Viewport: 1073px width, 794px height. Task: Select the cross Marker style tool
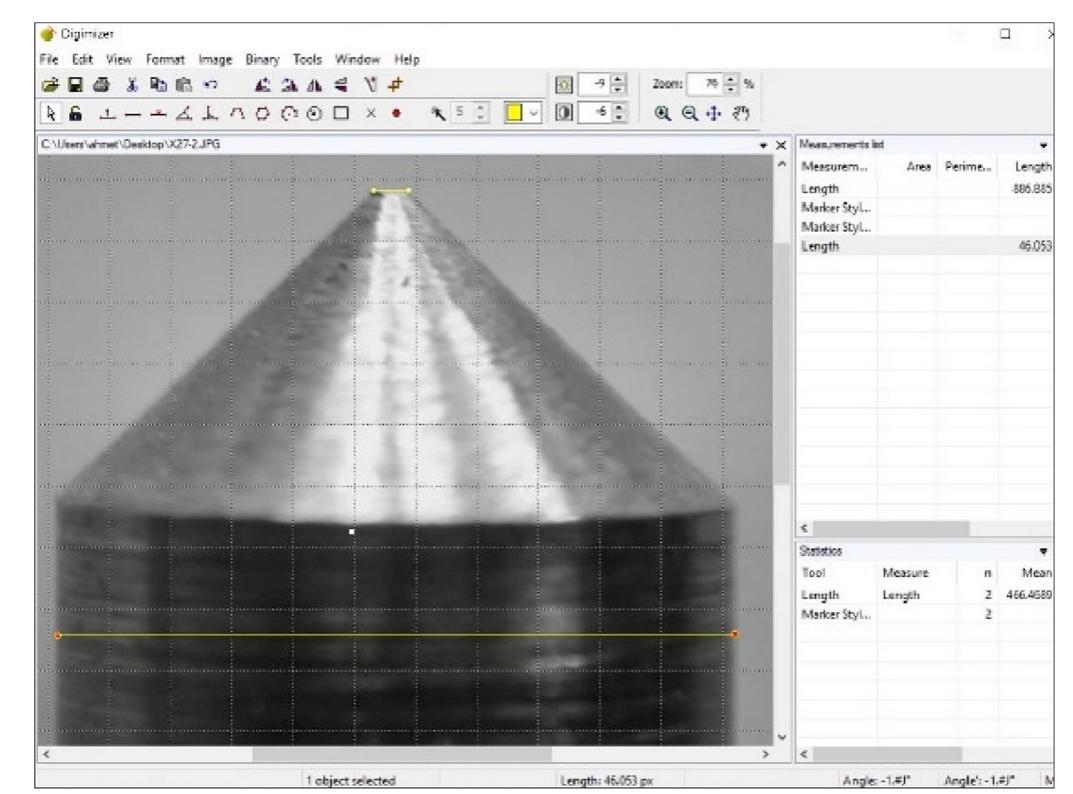click(371, 113)
